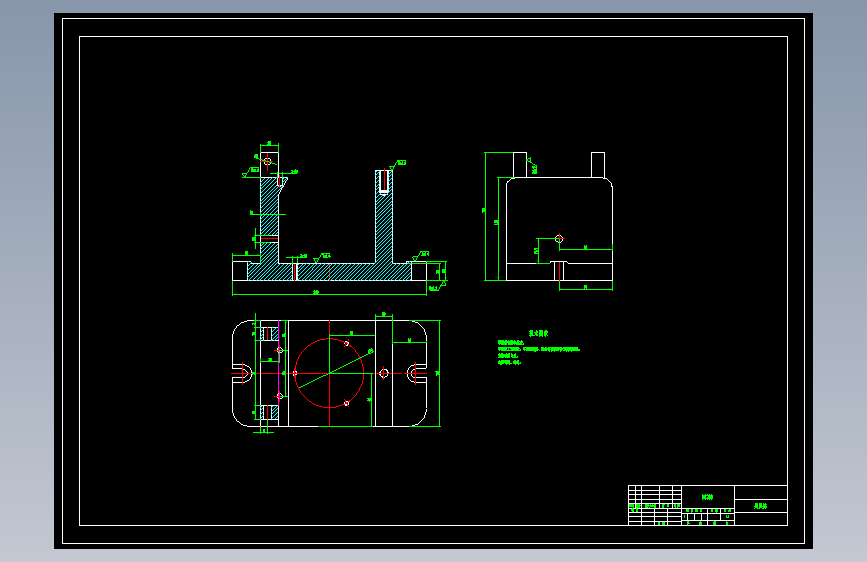Click the green part-name text in the title block

(761, 506)
